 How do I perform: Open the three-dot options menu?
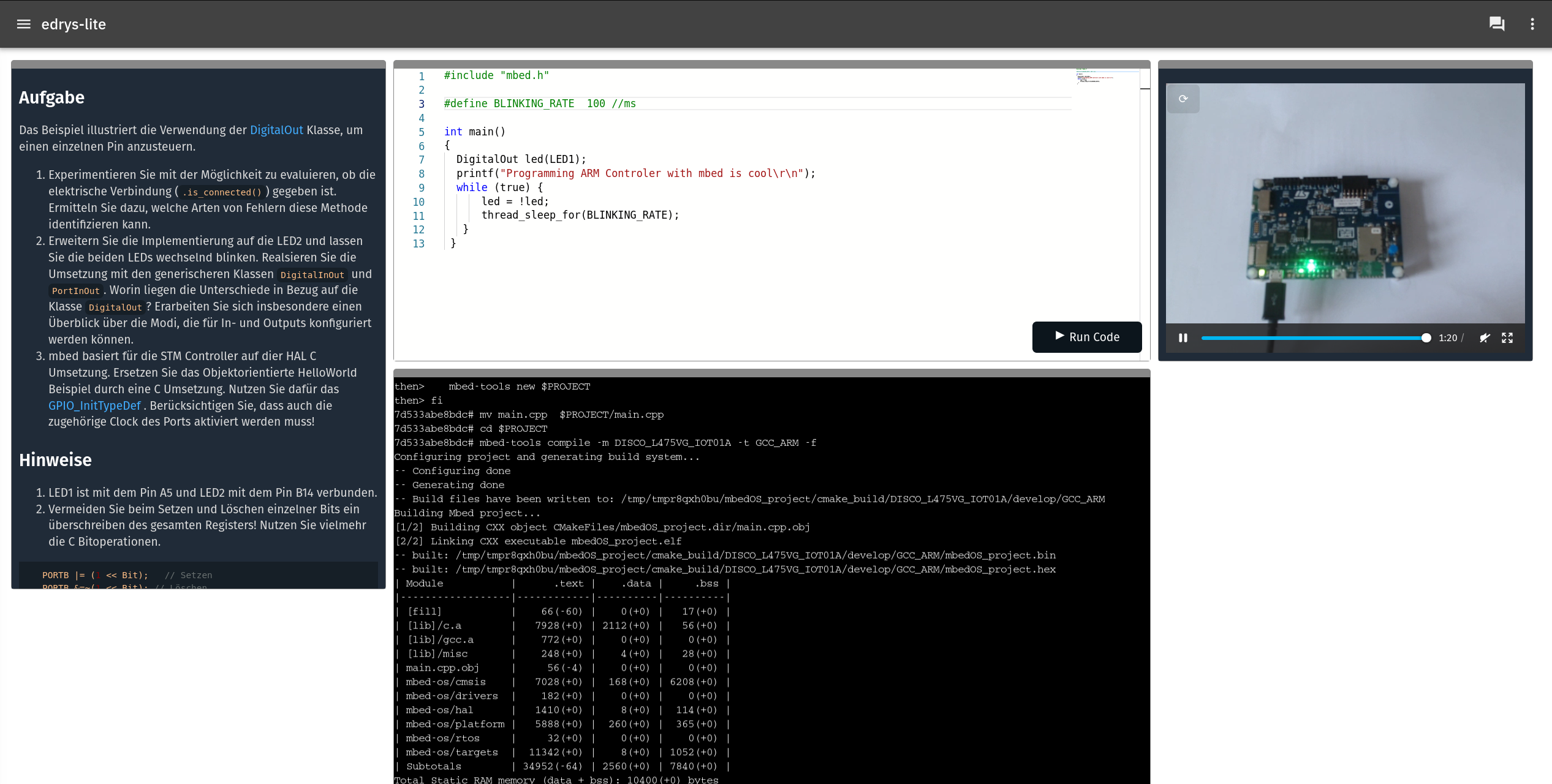(x=1532, y=24)
